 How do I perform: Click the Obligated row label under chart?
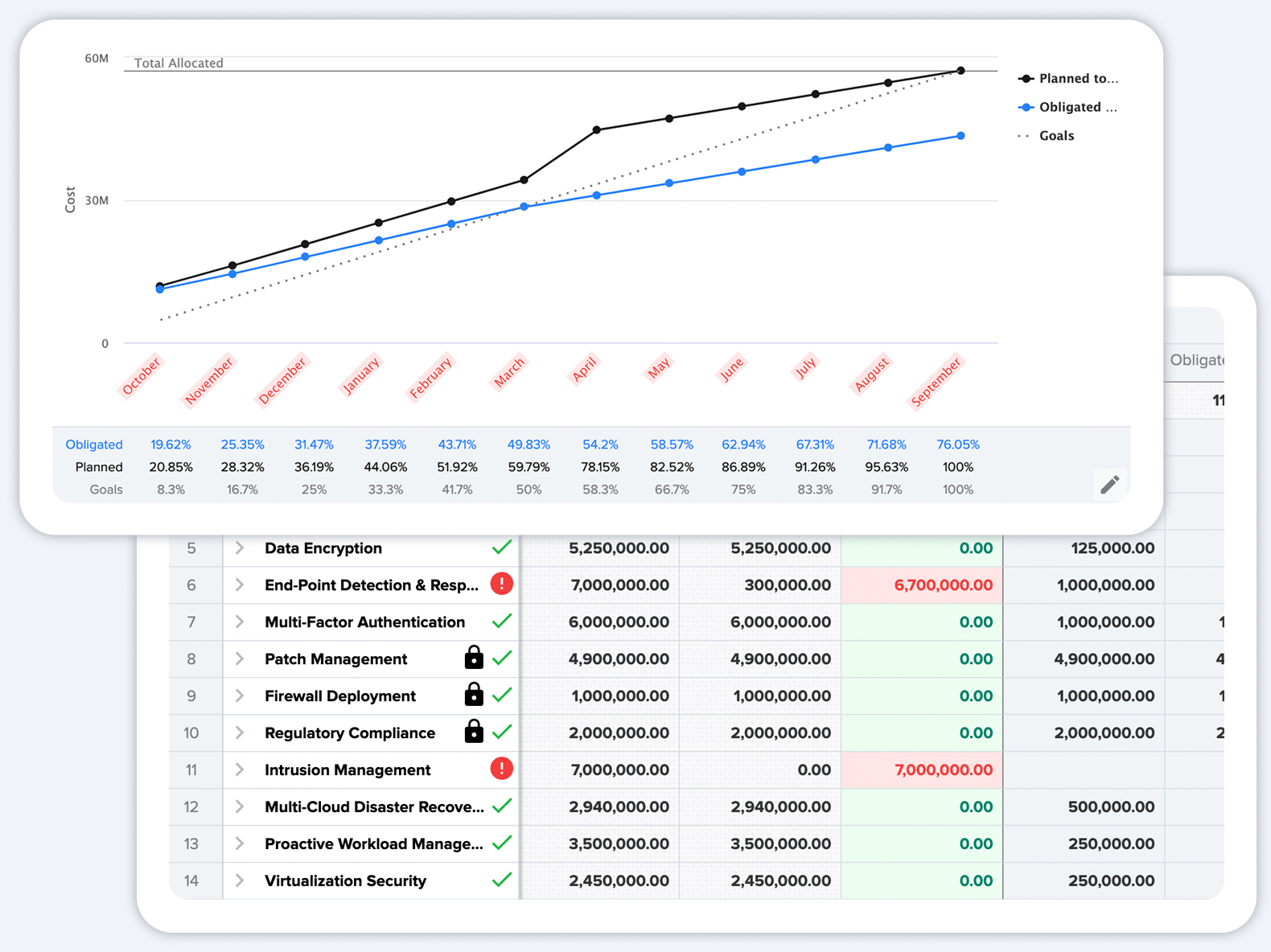click(94, 445)
